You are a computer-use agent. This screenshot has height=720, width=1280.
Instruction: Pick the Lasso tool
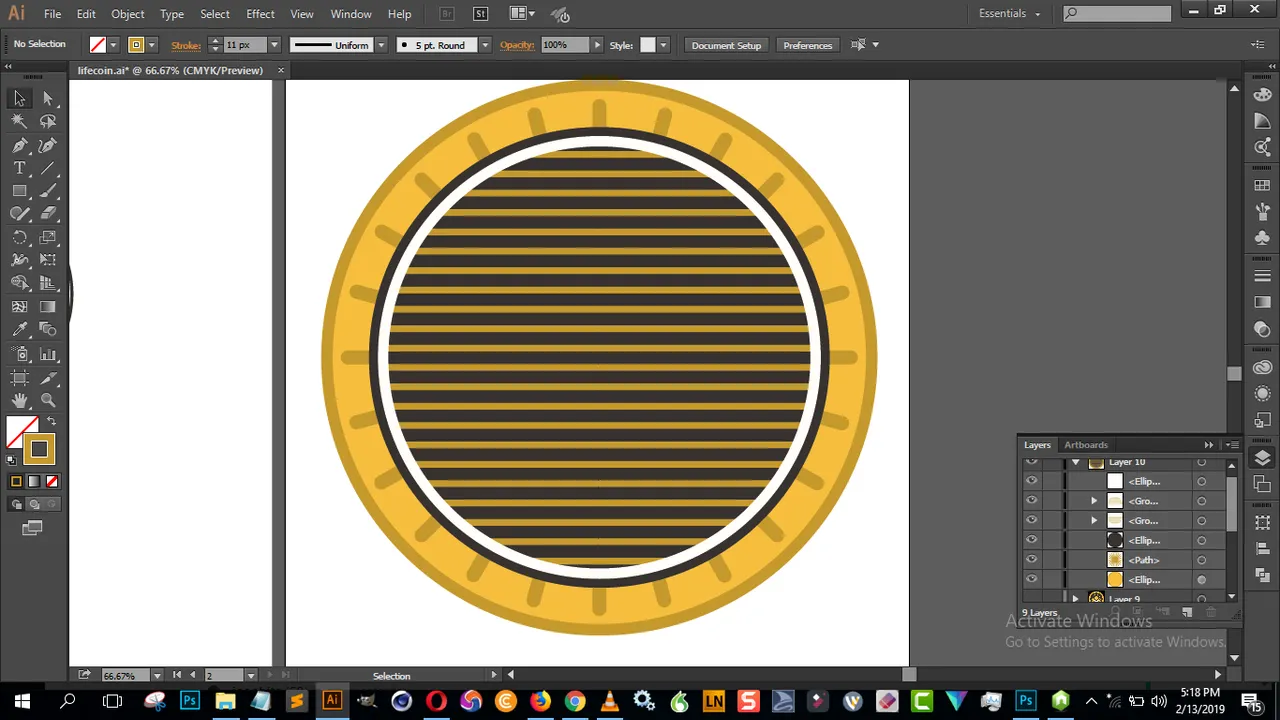point(48,121)
